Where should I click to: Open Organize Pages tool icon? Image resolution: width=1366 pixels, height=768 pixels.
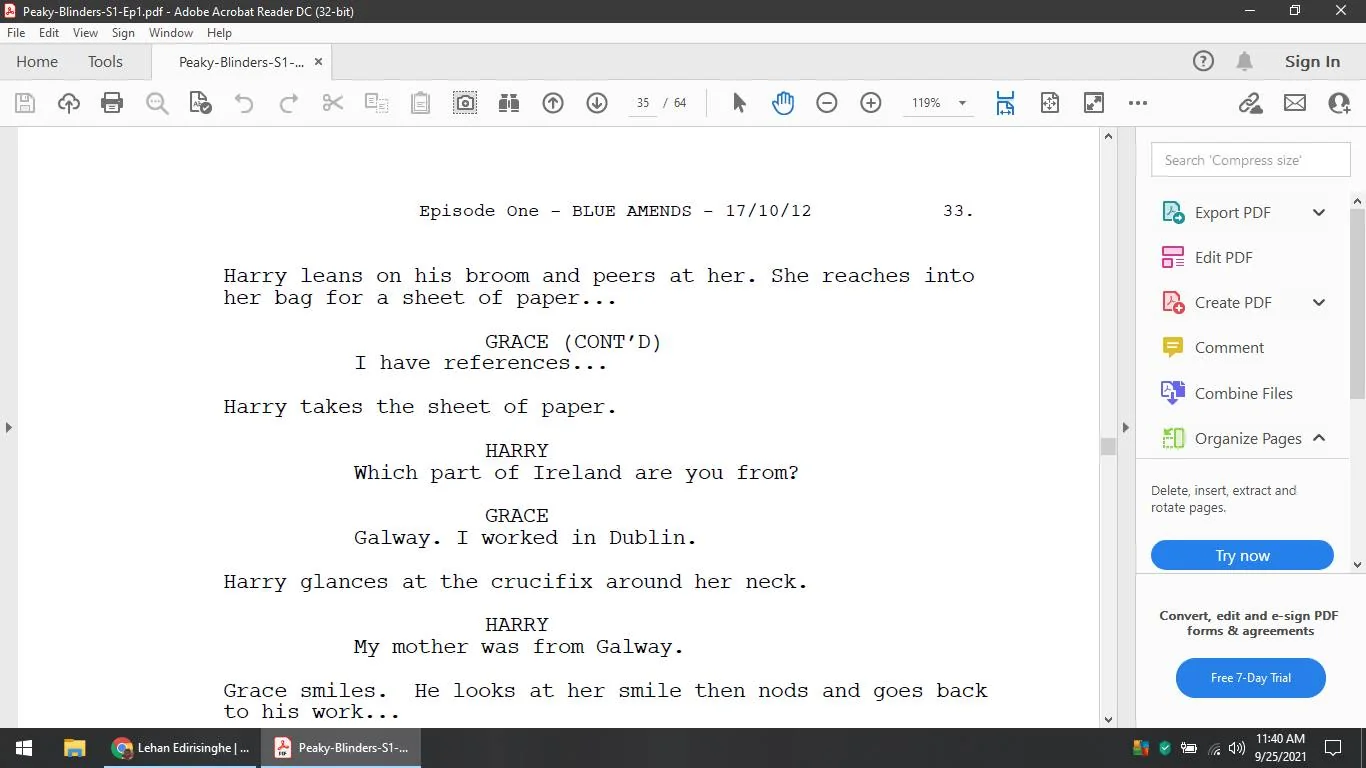tap(1172, 438)
